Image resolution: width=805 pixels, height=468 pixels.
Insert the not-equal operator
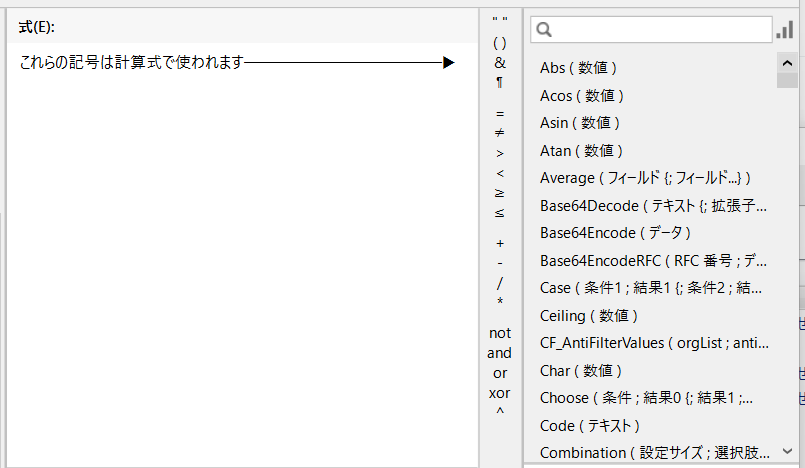(500, 133)
